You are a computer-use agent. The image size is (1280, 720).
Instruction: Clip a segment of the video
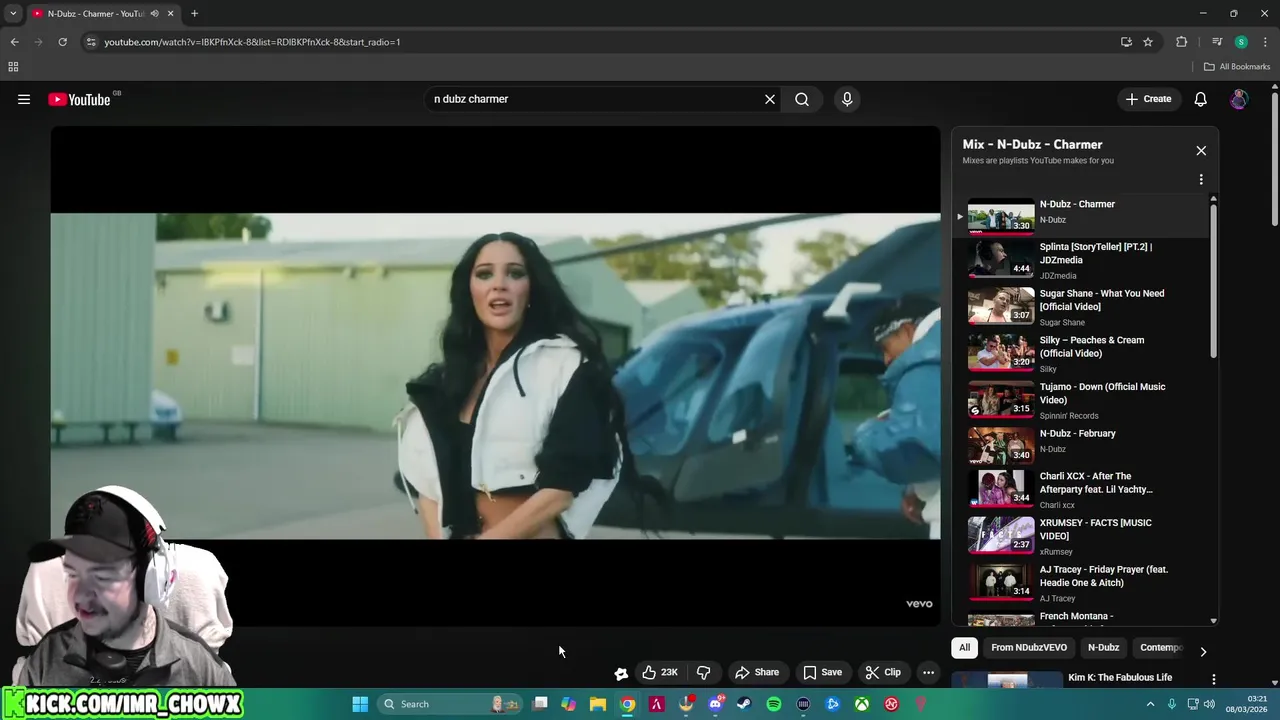click(883, 672)
